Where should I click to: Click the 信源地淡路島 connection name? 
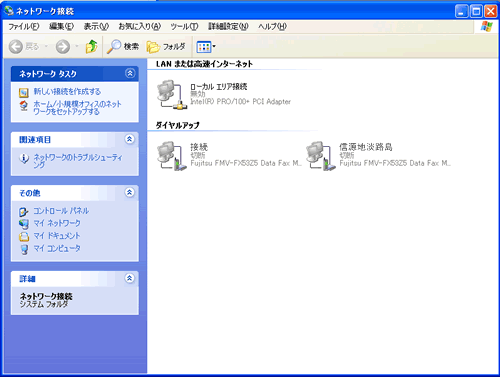[366, 147]
